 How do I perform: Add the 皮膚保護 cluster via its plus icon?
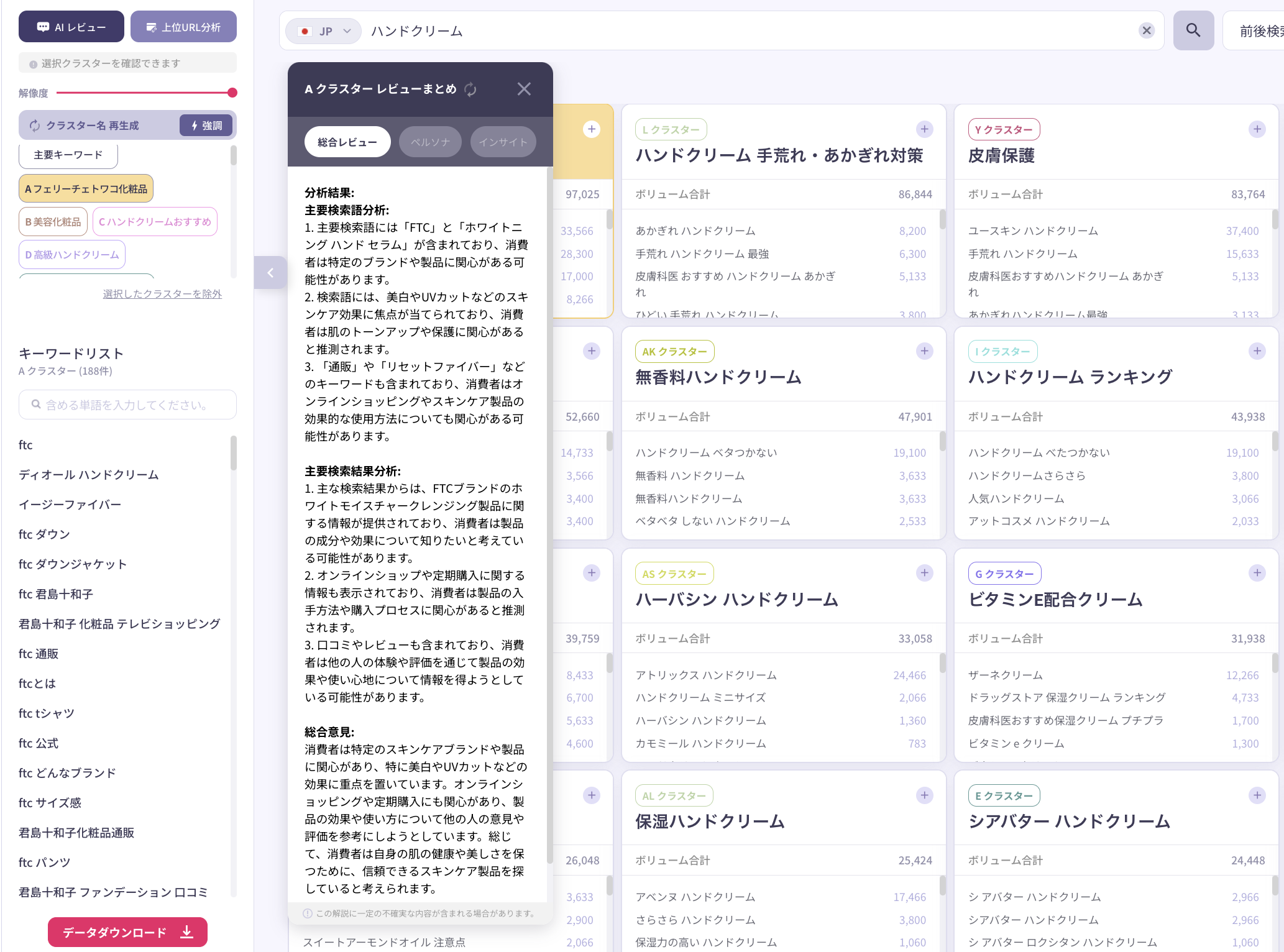pos(1257,129)
